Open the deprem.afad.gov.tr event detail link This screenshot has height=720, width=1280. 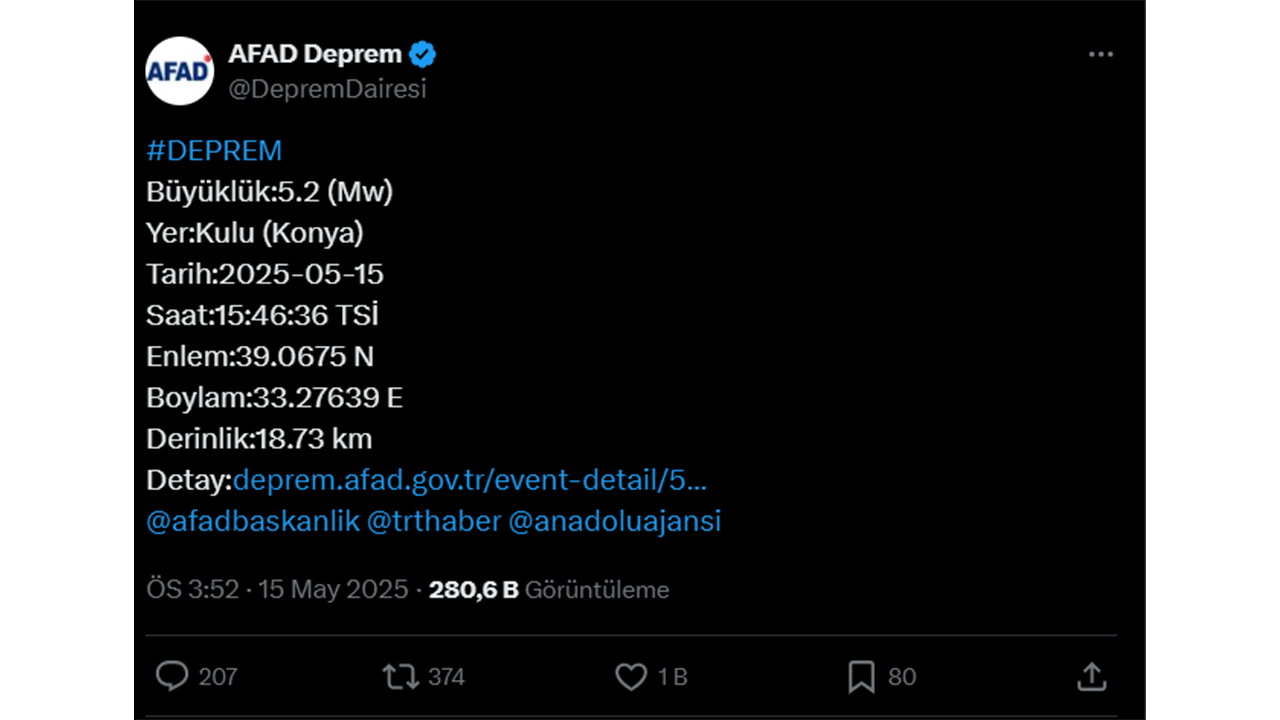click(x=470, y=480)
